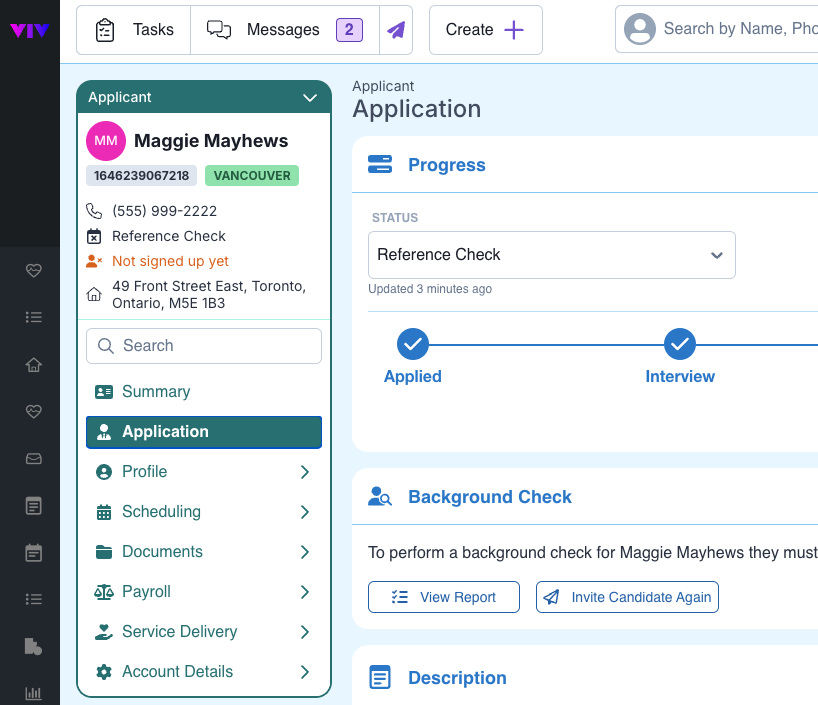Click the Interview progress step marker
Image resolution: width=818 pixels, height=705 pixels.
tap(679, 344)
